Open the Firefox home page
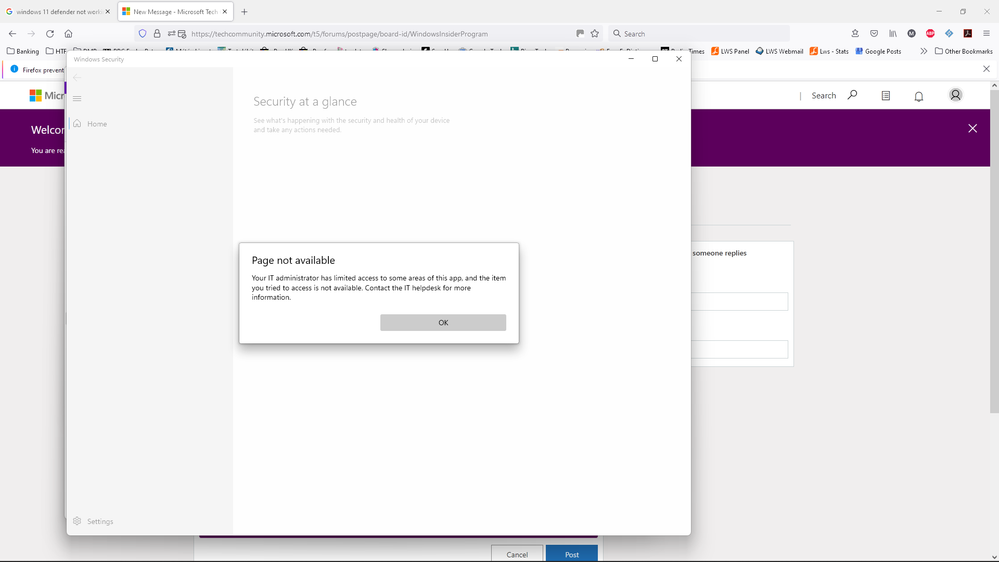This screenshot has height=562, width=999. click(68, 34)
